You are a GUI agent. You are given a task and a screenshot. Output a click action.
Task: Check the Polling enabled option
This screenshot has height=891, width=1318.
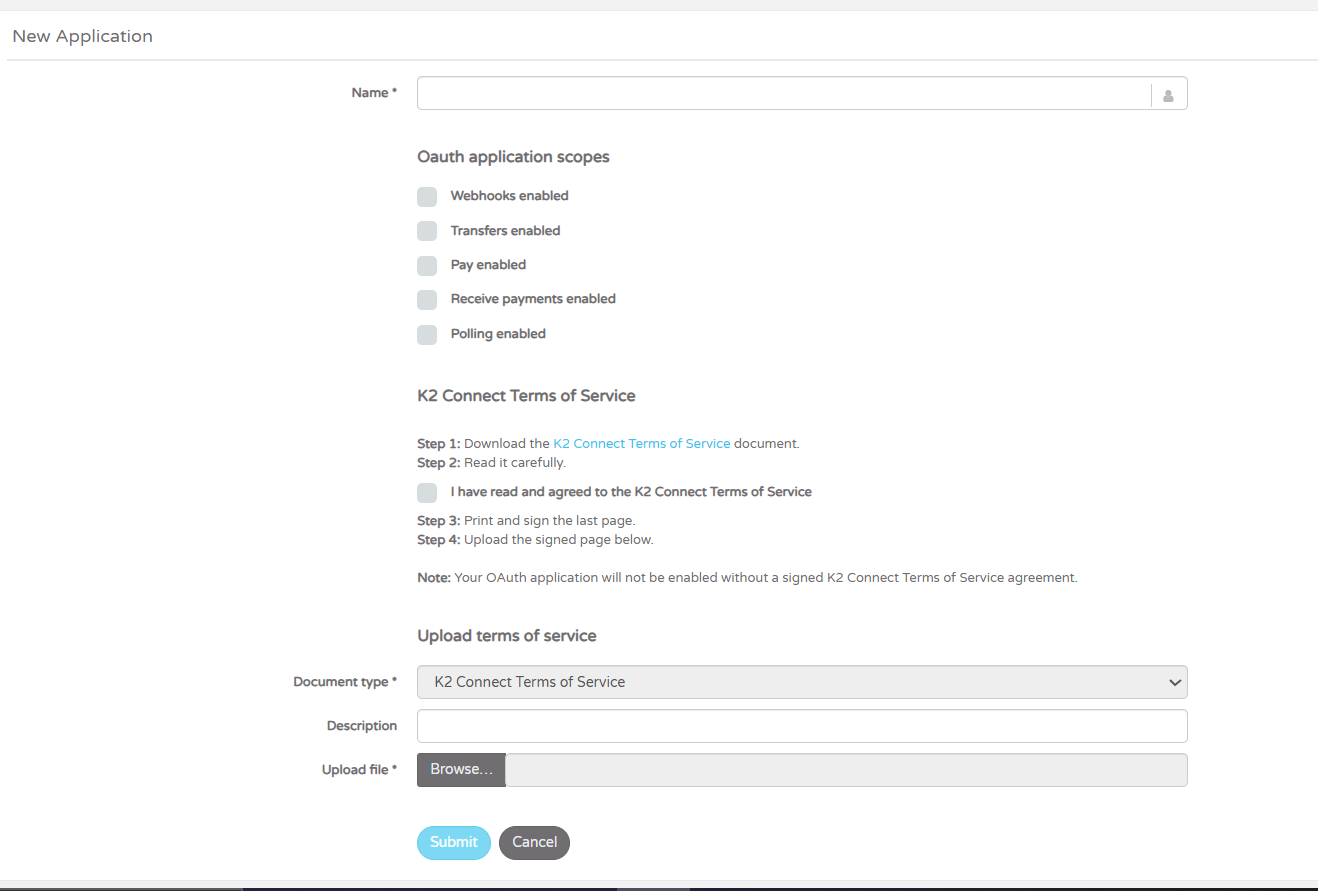(427, 334)
